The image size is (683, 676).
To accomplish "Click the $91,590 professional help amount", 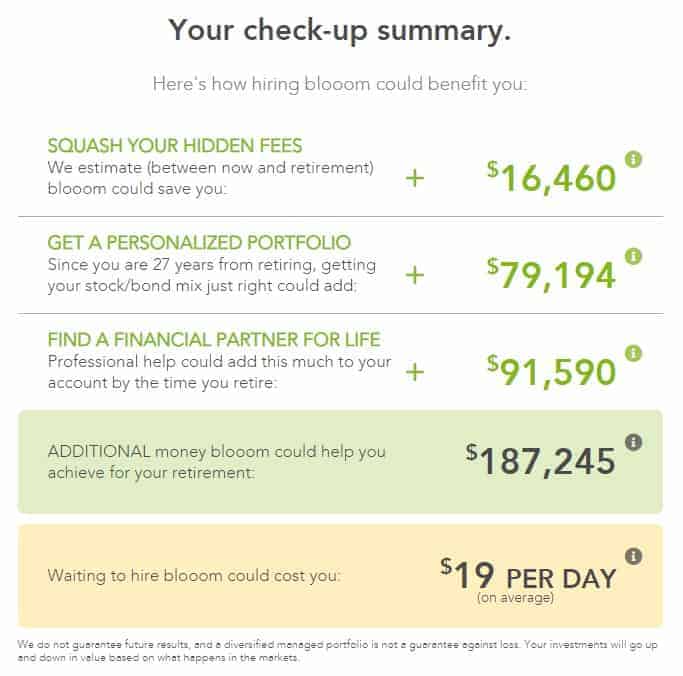I will [x=551, y=371].
